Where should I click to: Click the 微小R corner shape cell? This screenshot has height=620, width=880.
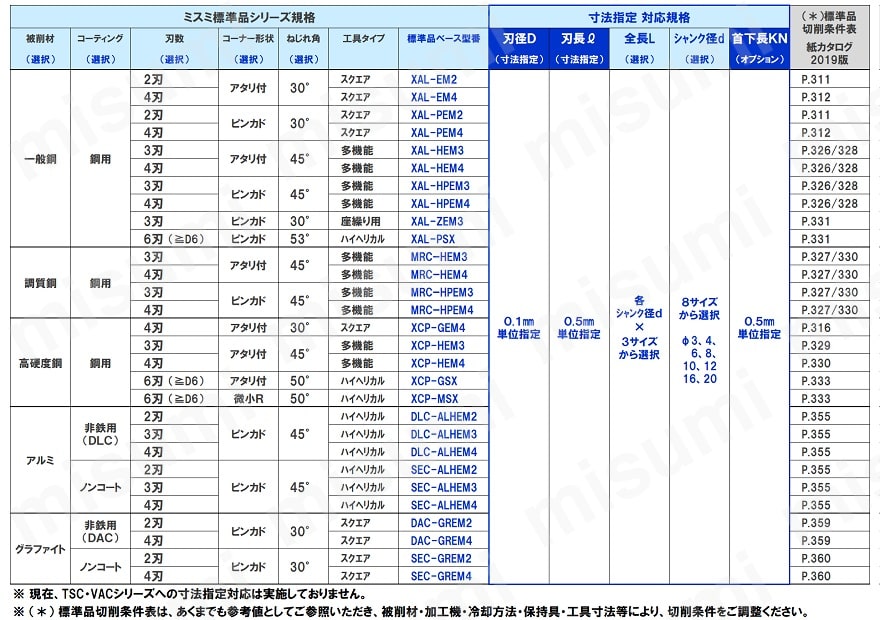[x=248, y=399]
